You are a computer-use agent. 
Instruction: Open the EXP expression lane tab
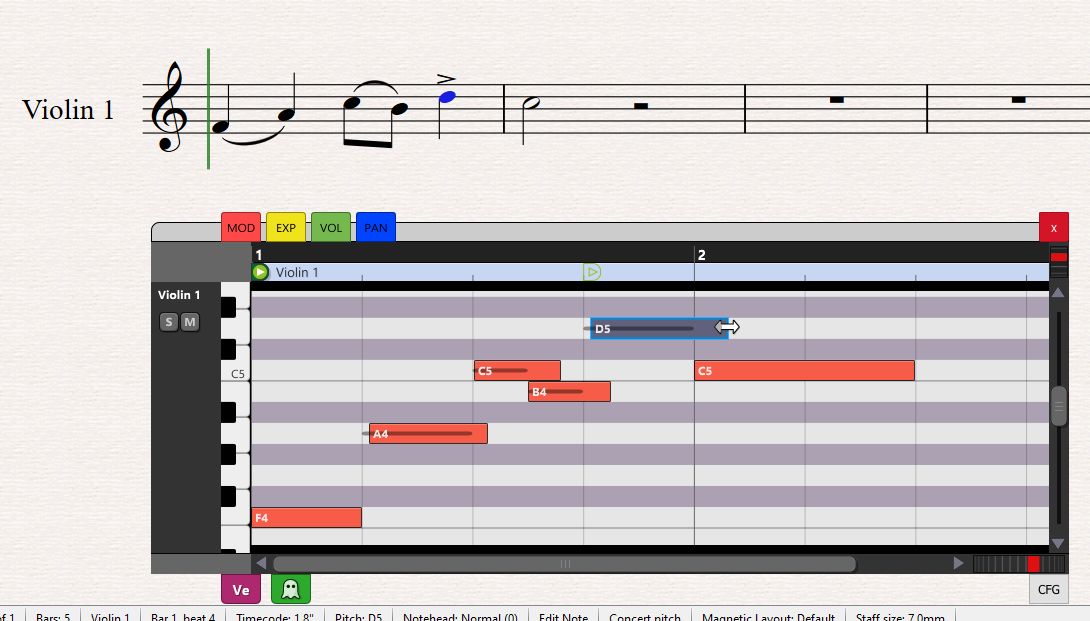[286, 228]
